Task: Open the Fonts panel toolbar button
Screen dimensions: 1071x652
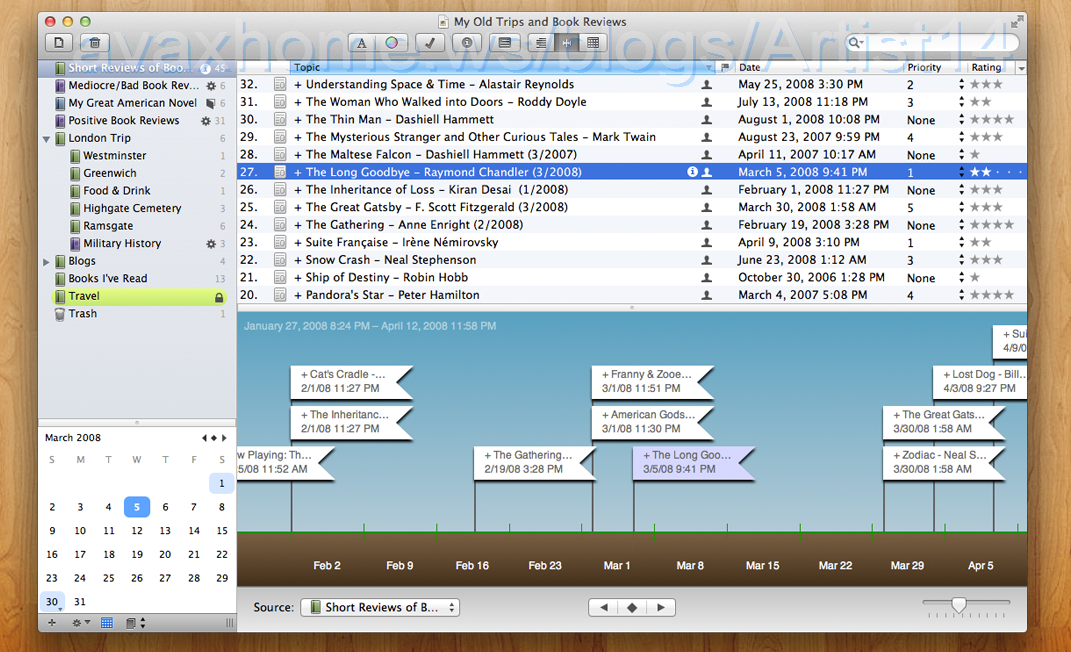Action: [x=361, y=43]
